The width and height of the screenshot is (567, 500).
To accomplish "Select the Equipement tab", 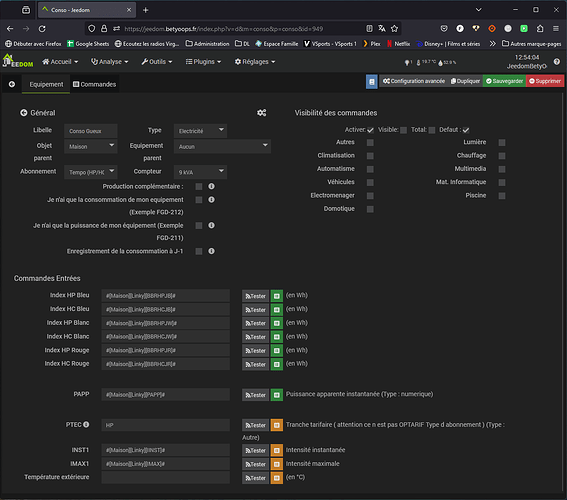I will pyautogui.click(x=46, y=84).
